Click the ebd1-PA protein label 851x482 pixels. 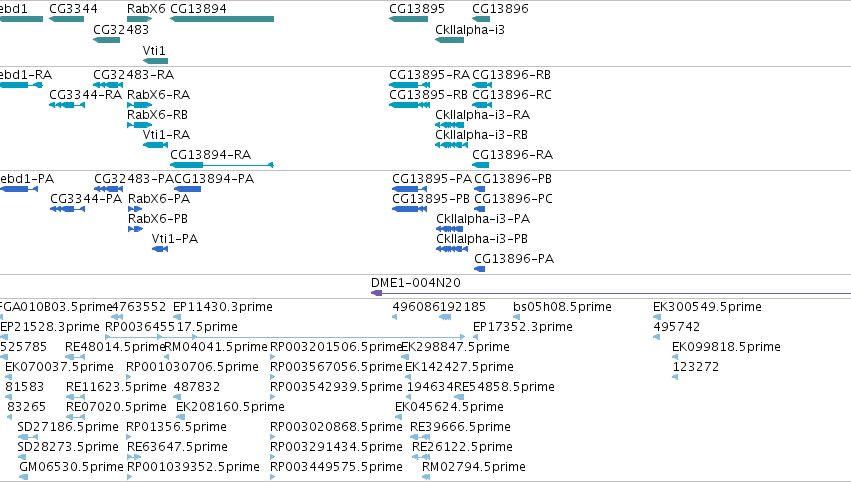click(27, 179)
